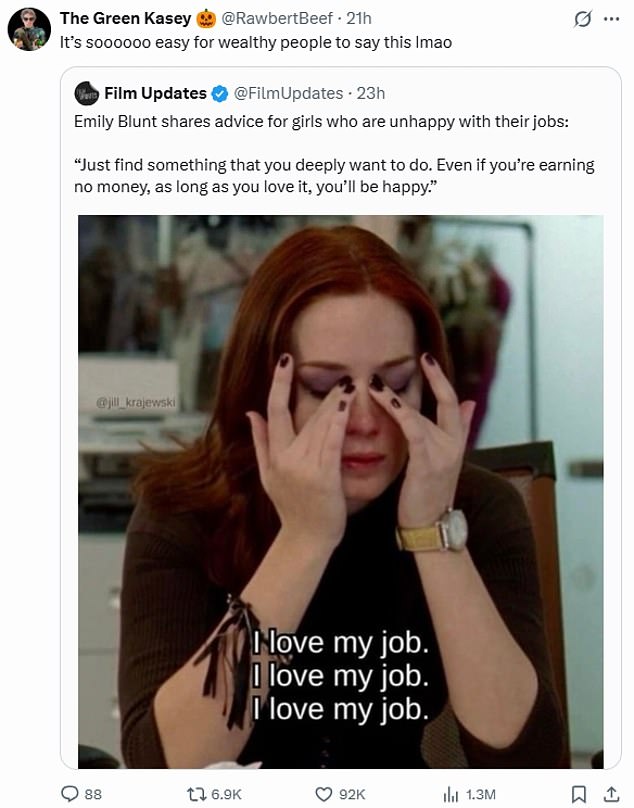Click the 21h timestamp
Screen dimensions: 634x808
coord(359,18)
